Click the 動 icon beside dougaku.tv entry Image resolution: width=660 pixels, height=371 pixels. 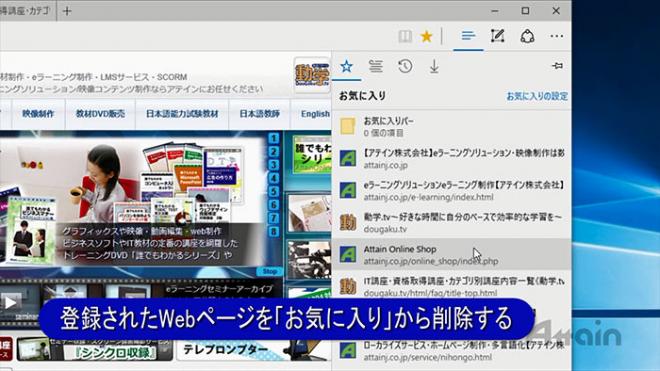(x=348, y=222)
